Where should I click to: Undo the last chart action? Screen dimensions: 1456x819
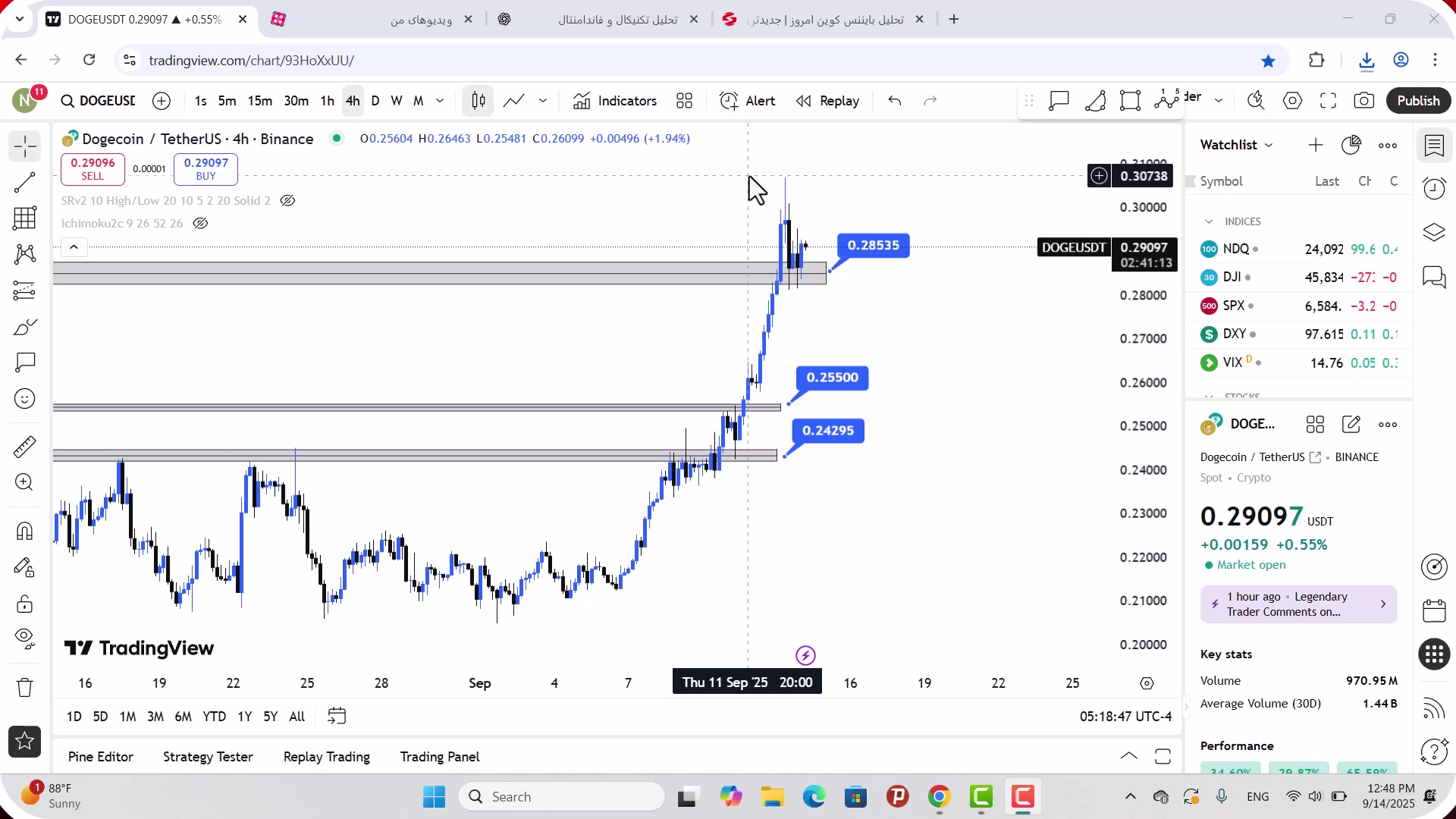(x=895, y=101)
